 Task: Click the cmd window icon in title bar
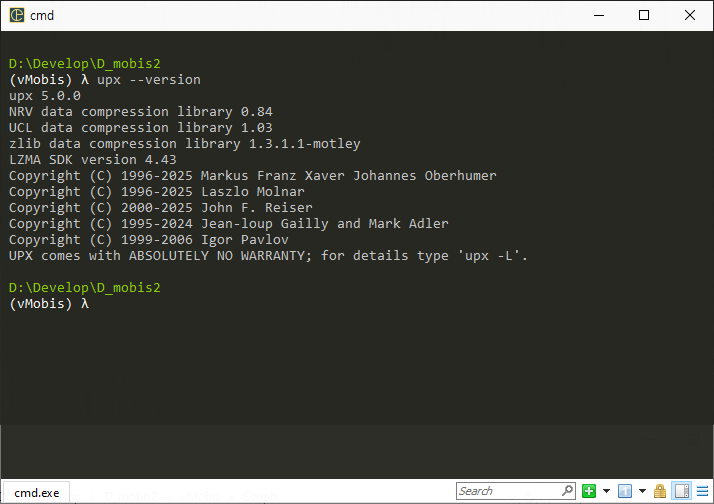(x=17, y=15)
